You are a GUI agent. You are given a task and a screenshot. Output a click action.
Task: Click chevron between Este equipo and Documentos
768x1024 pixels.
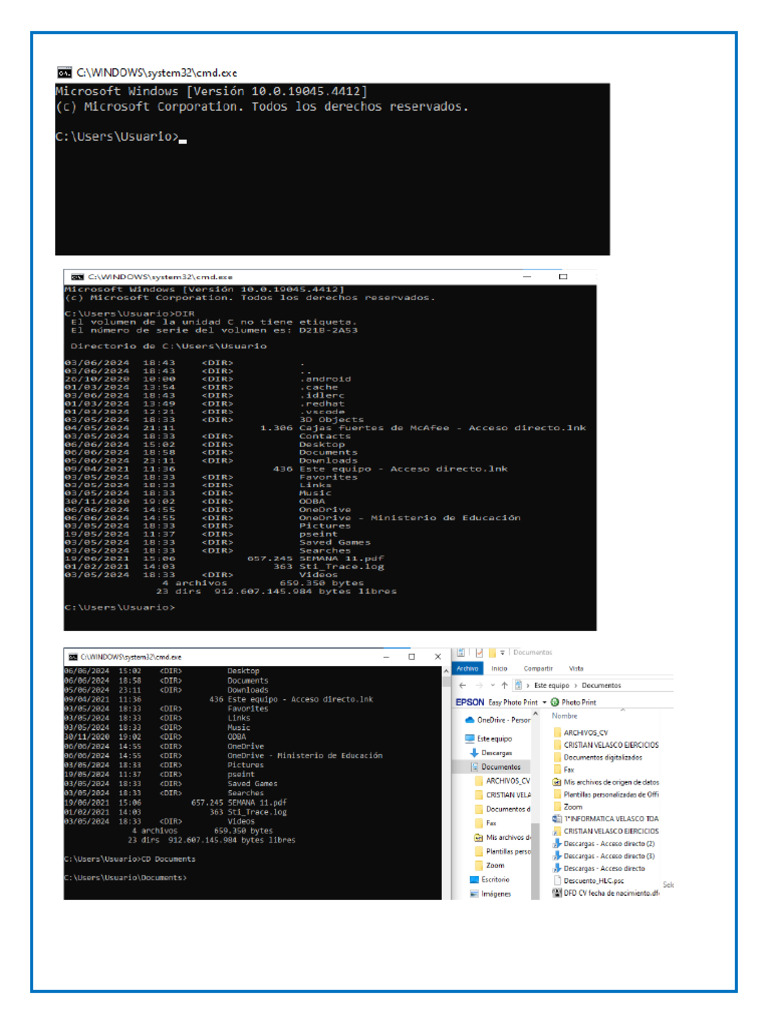(x=575, y=685)
